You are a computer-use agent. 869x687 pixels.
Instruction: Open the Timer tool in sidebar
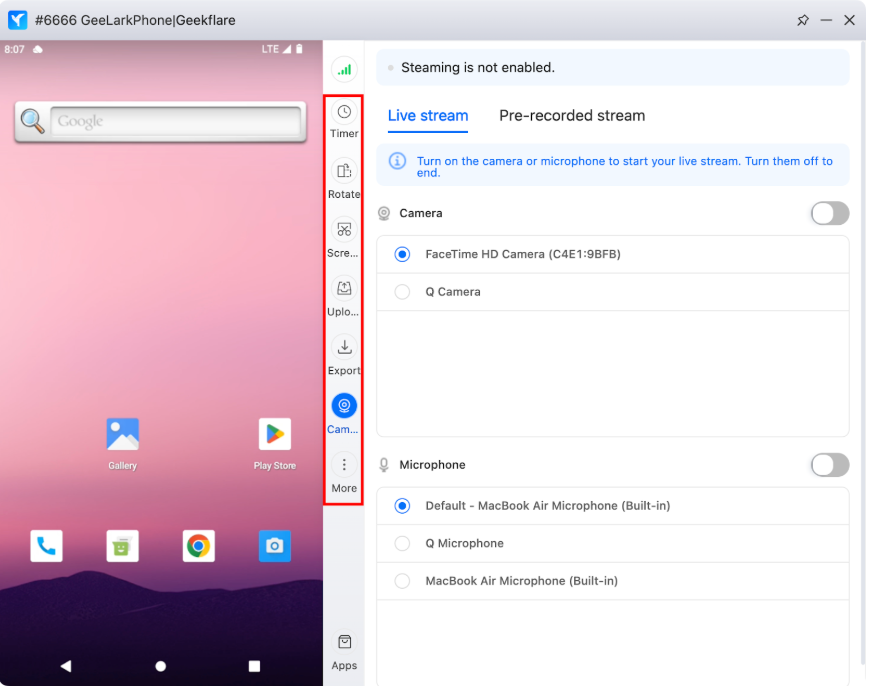pyautogui.click(x=344, y=112)
